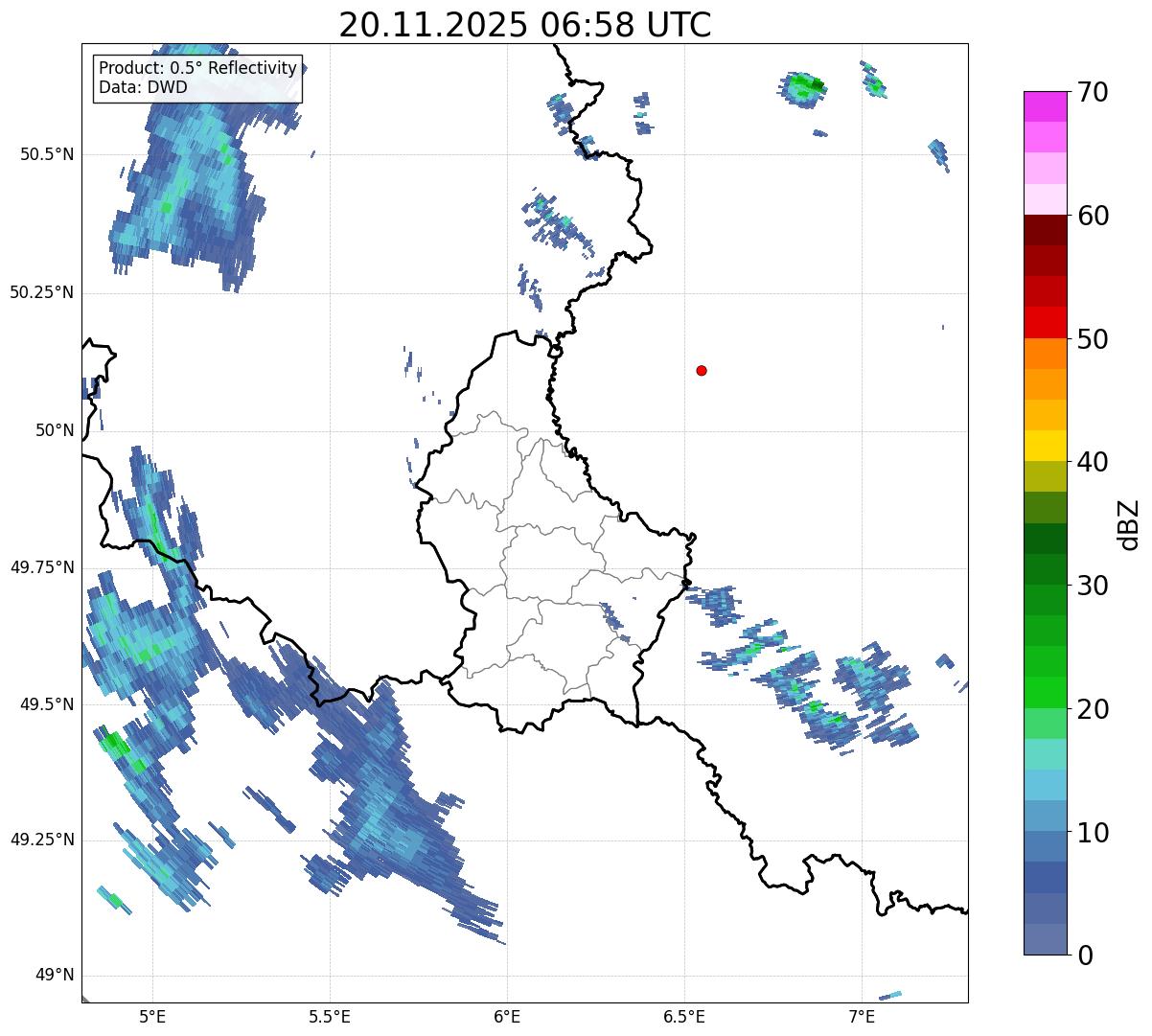Click the orange swatch just below 50
Screen dimensions: 1152x1036
[x=1045, y=354]
